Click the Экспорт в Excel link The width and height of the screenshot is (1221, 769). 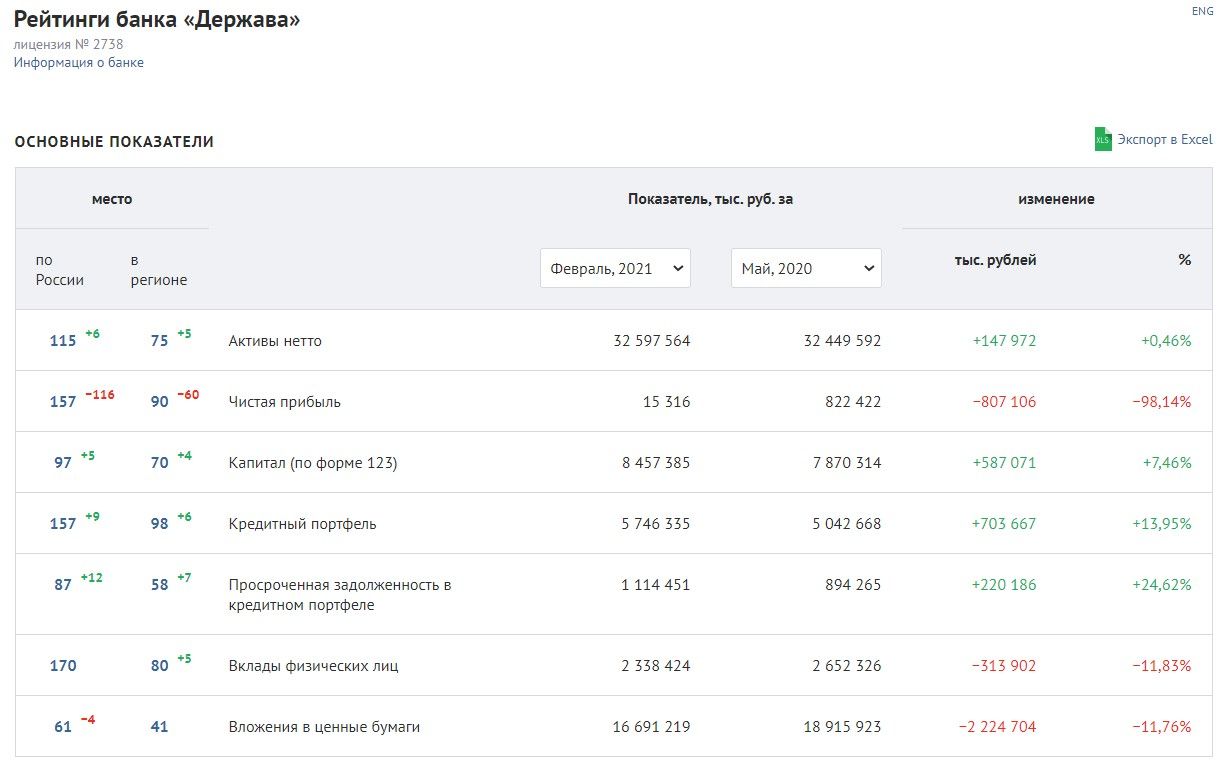point(1165,139)
